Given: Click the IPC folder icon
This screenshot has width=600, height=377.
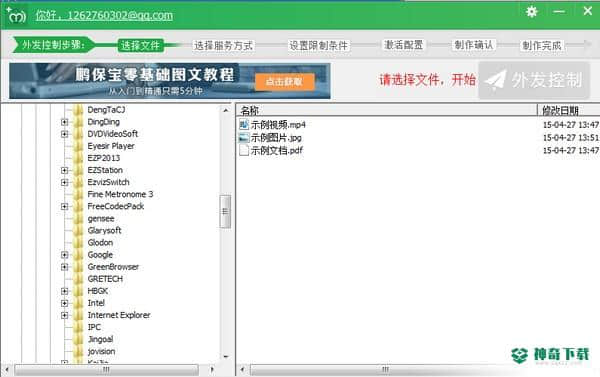Looking at the screenshot, I should coord(78,327).
